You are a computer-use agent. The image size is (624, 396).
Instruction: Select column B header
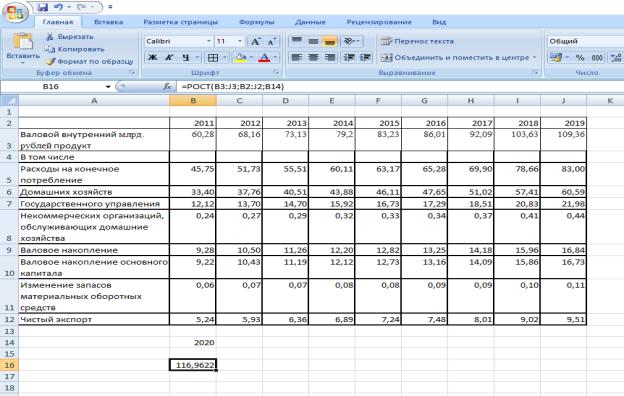tap(193, 101)
